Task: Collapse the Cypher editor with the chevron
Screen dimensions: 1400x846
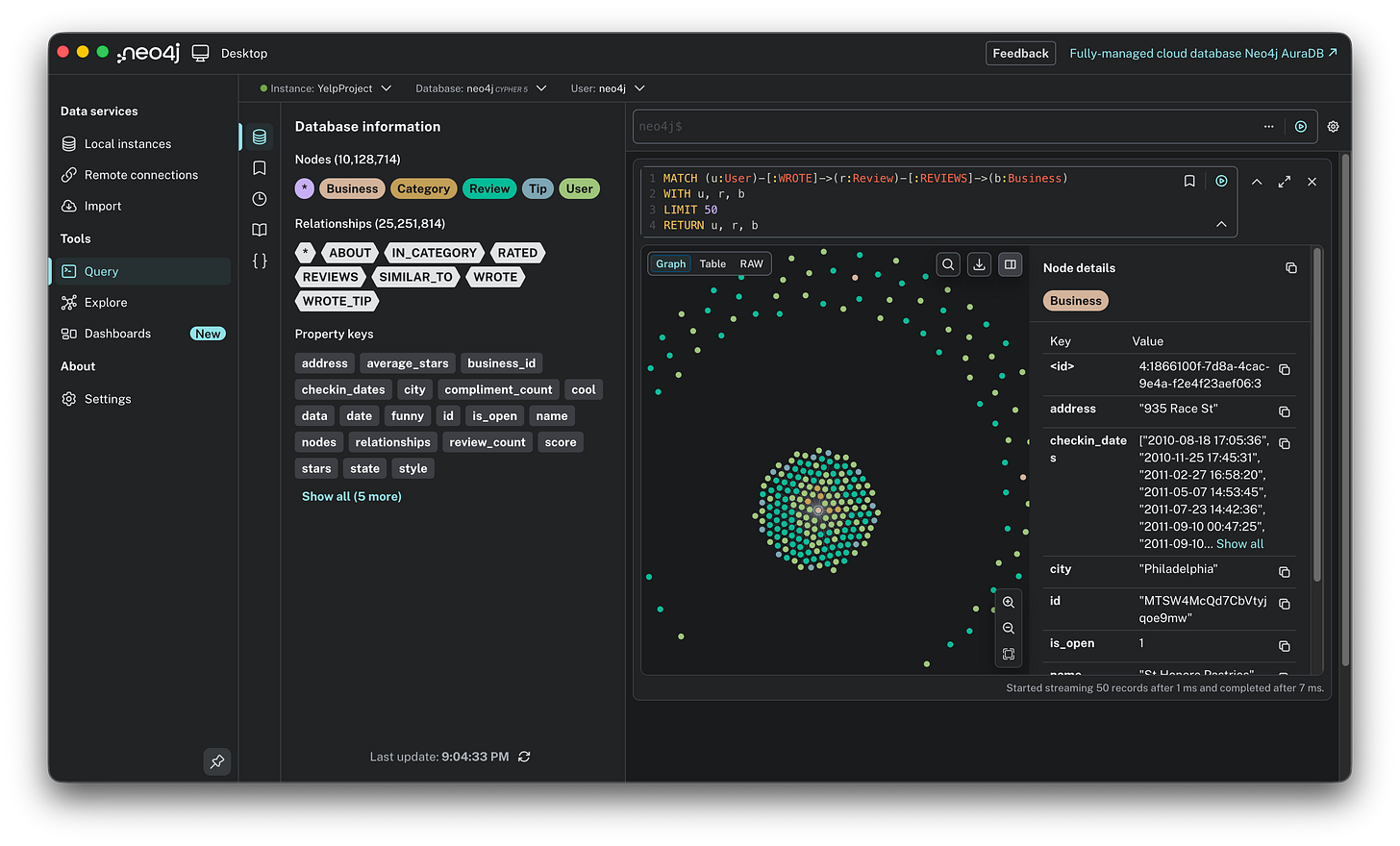Action: pos(1221,223)
